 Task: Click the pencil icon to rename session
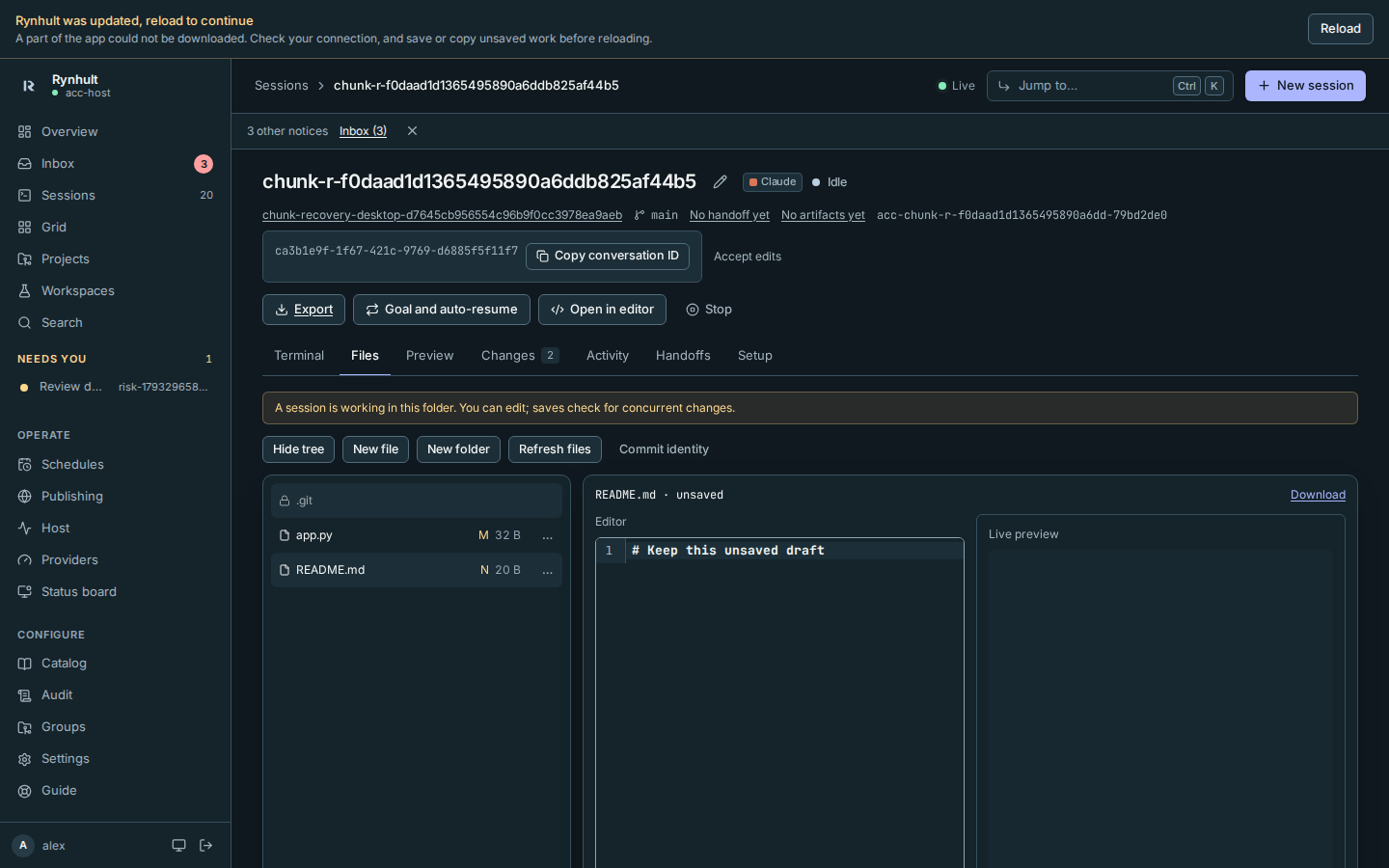tap(720, 182)
